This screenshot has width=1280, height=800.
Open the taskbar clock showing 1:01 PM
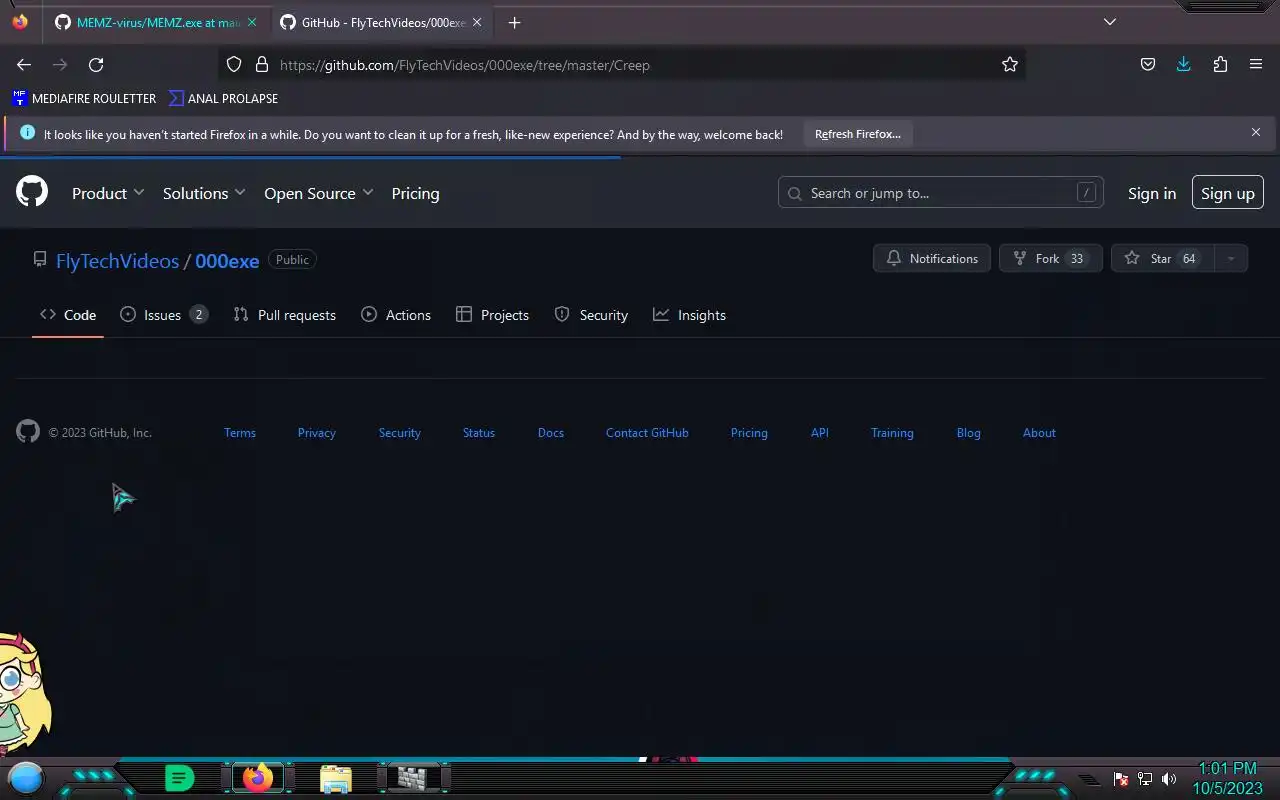pos(1227,778)
